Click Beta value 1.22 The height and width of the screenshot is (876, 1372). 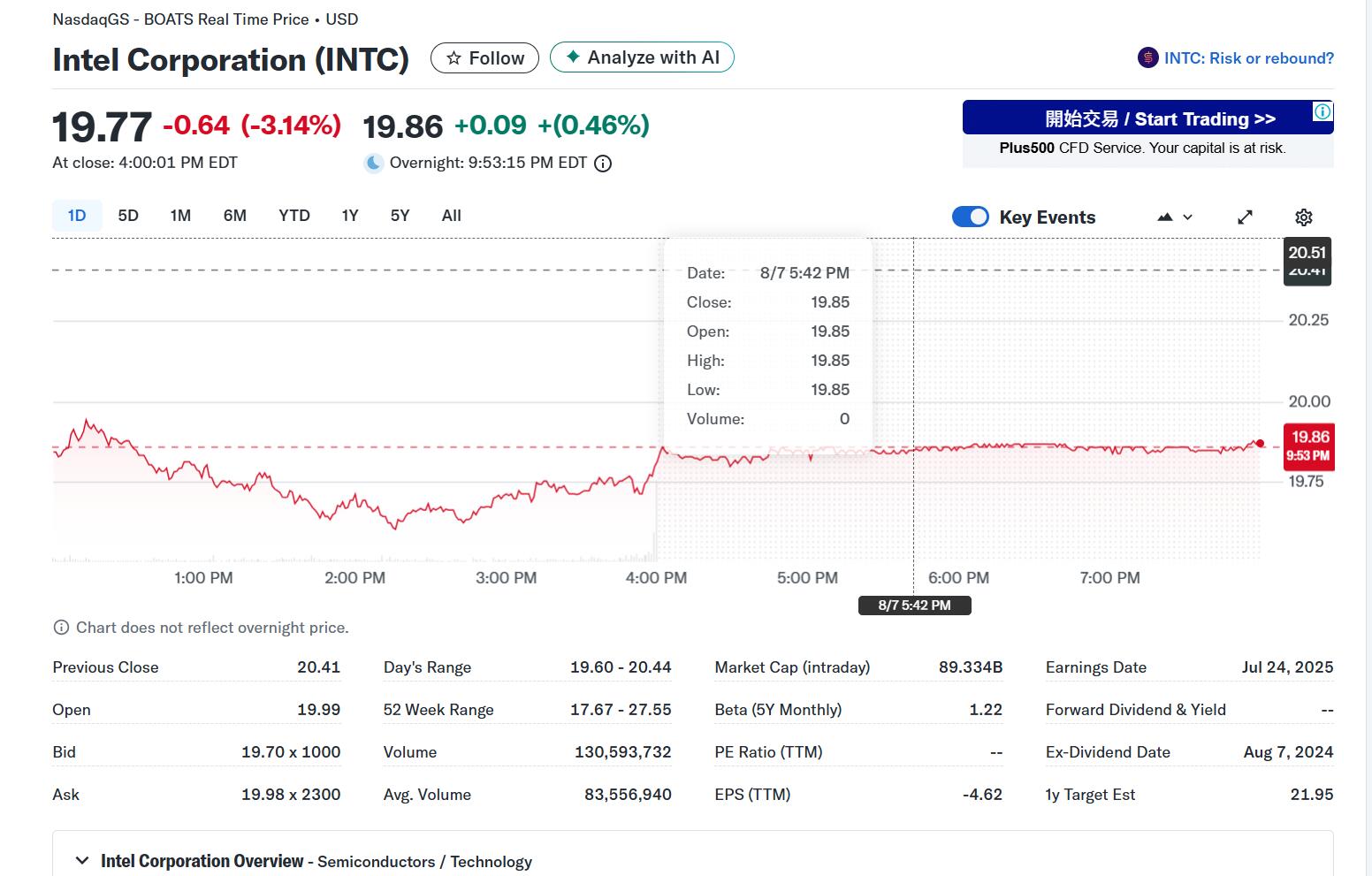[986, 710]
